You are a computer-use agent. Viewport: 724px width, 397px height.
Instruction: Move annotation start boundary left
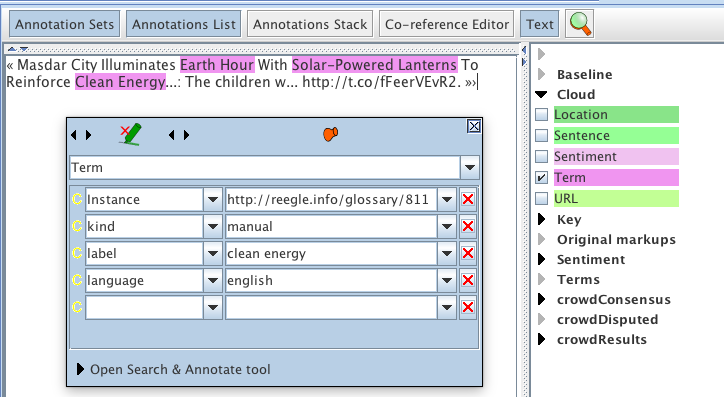point(74,135)
